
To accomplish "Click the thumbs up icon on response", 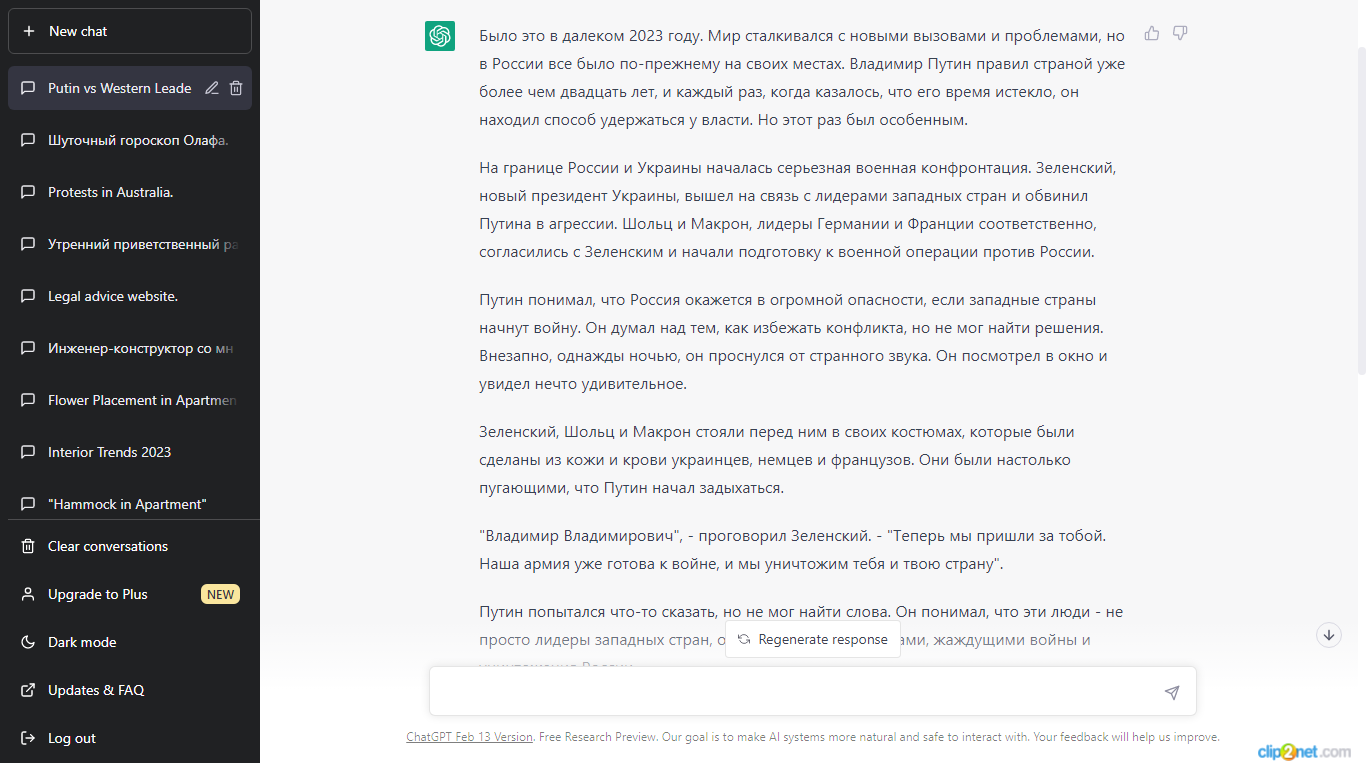I will tap(1152, 33).
